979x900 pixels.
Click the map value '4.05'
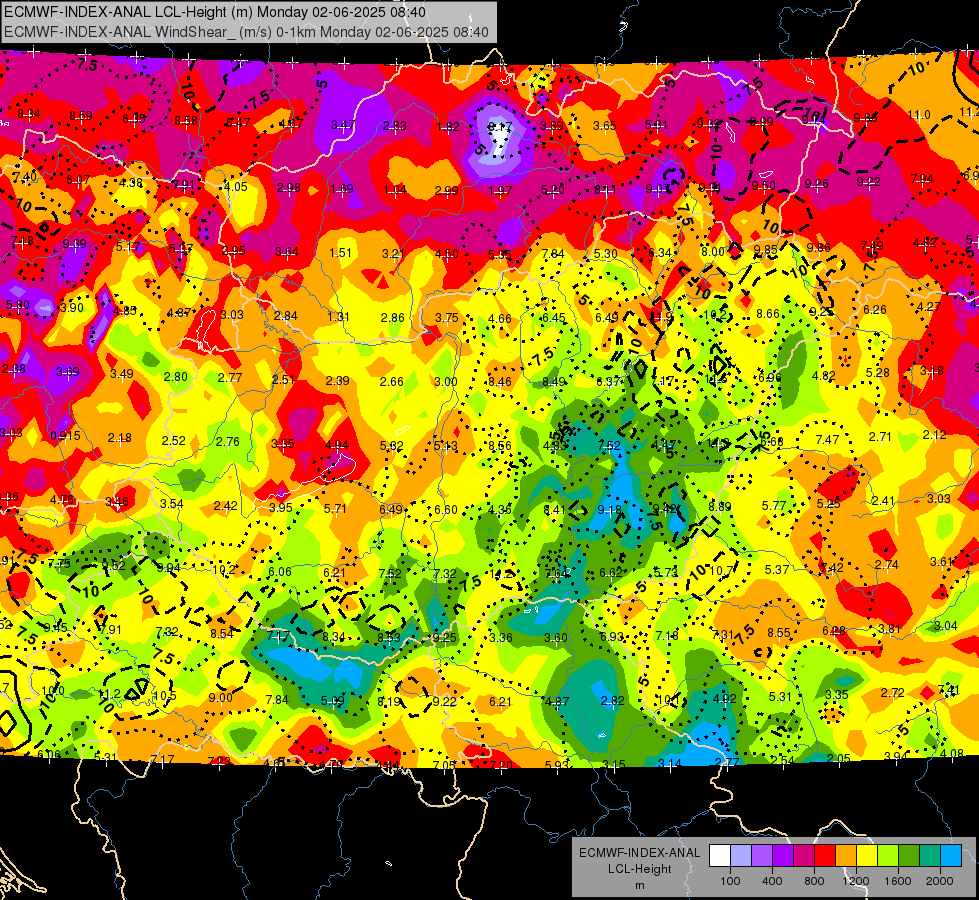pyautogui.click(x=235, y=187)
